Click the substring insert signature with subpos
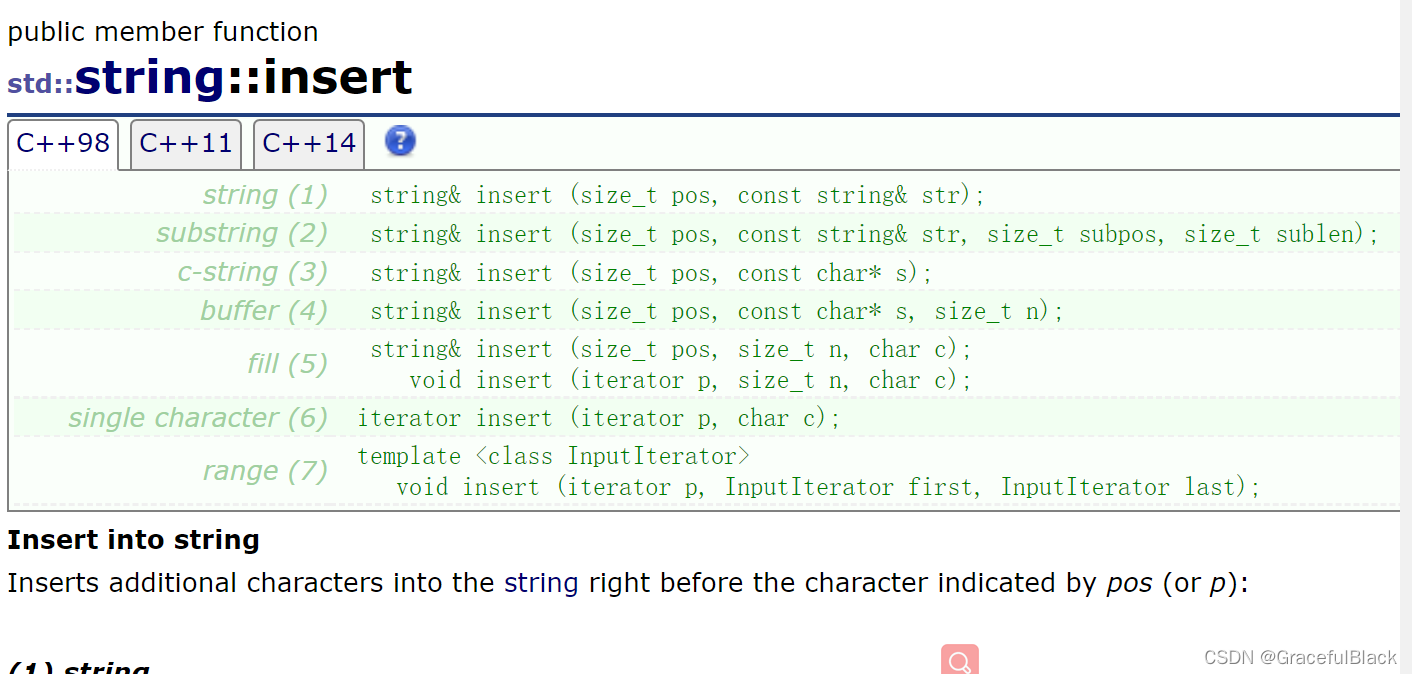This screenshot has height=674, width=1412. (874, 234)
